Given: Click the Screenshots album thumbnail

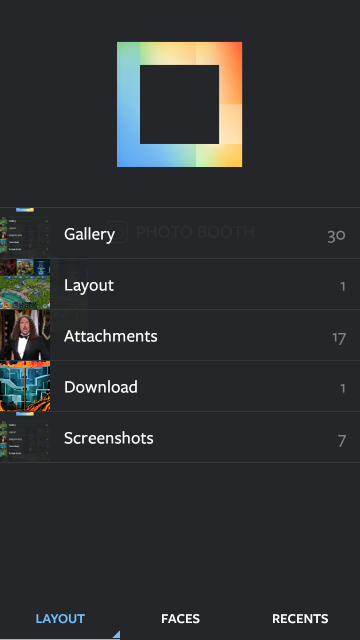Looking at the screenshot, I should pos(25,437).
